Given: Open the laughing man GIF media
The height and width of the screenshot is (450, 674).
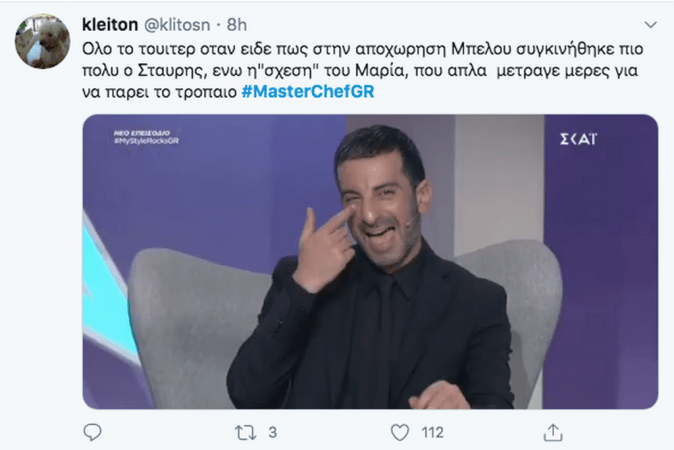Looking at the screenshot, I should (370, 261).
